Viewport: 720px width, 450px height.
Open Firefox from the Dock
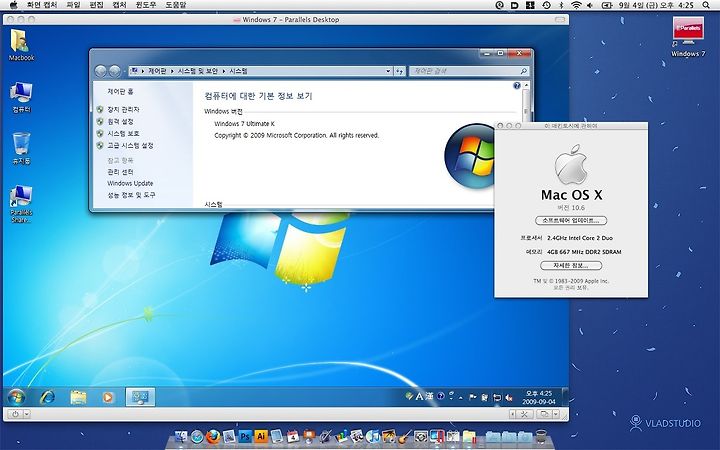(213, 437)
